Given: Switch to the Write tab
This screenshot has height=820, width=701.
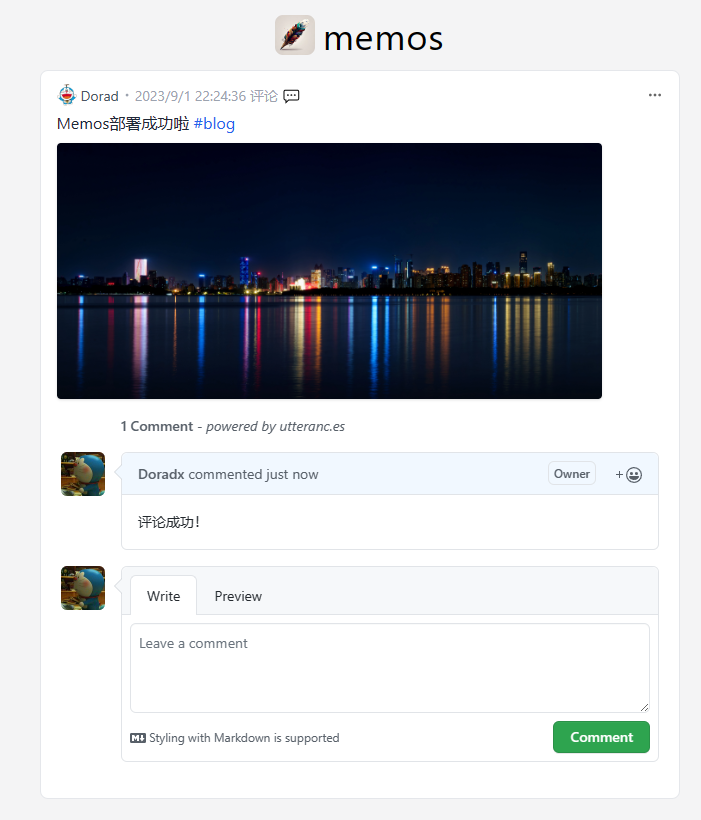Looking at the screenshot, I should pyautogui.click(x=164, y=596).
